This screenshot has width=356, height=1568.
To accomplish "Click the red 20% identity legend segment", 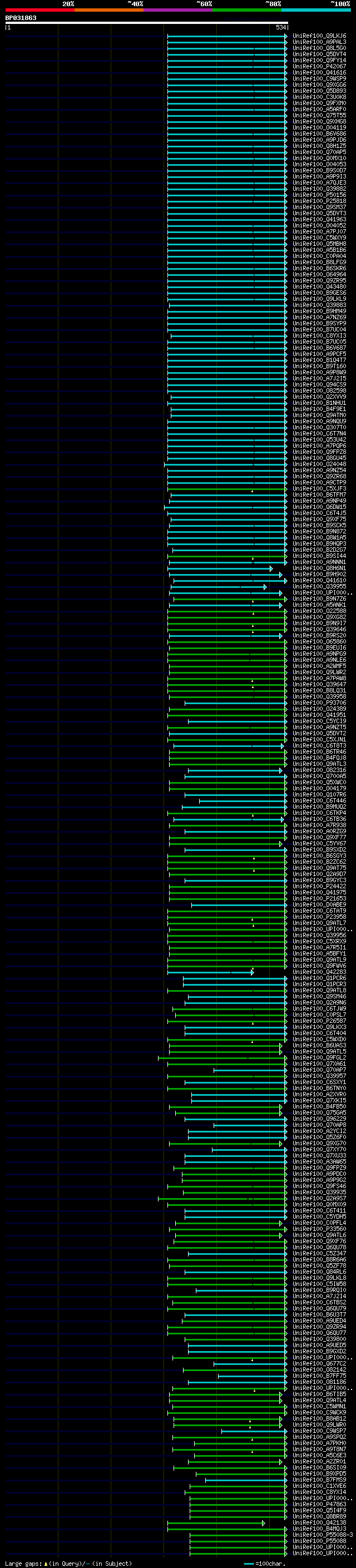I will pyautogui.click(x=39, y=10).
